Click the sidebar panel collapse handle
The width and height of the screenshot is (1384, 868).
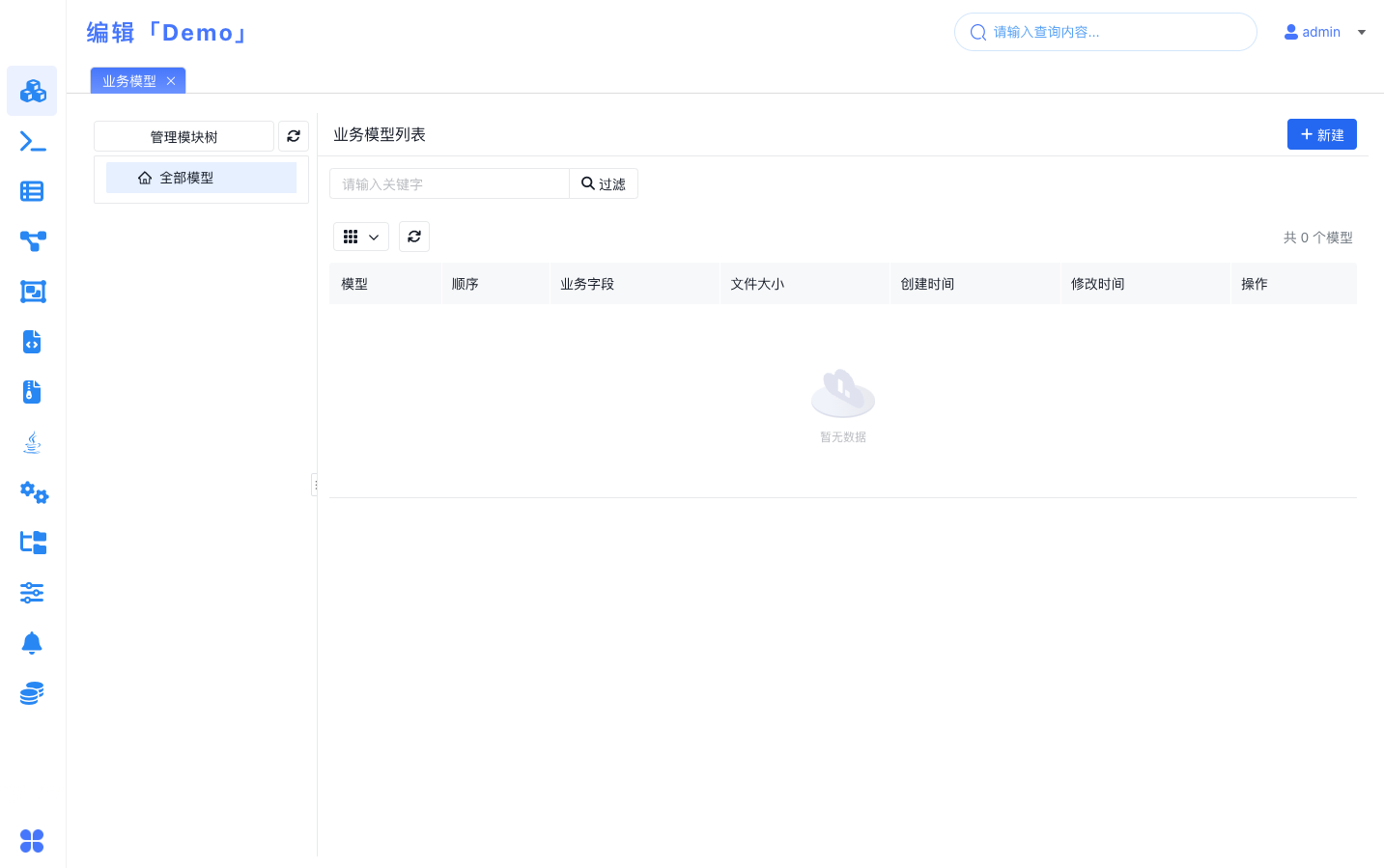pyautogui.click(x=315, y=485)
